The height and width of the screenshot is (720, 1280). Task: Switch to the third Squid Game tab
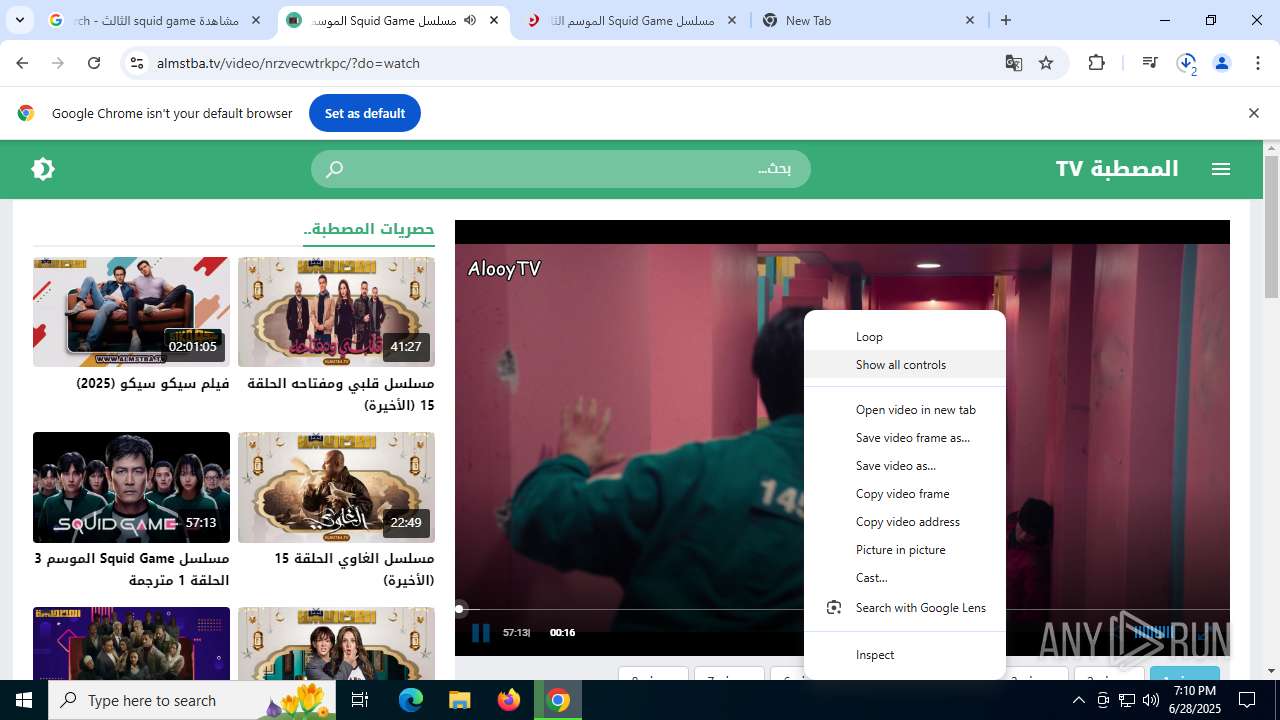pos(632,20)
